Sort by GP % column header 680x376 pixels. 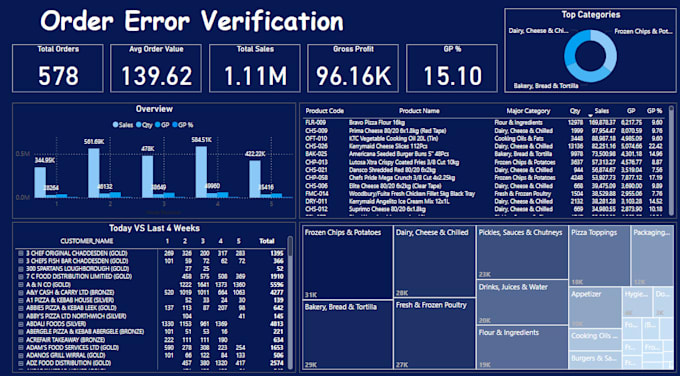(654, 111)
